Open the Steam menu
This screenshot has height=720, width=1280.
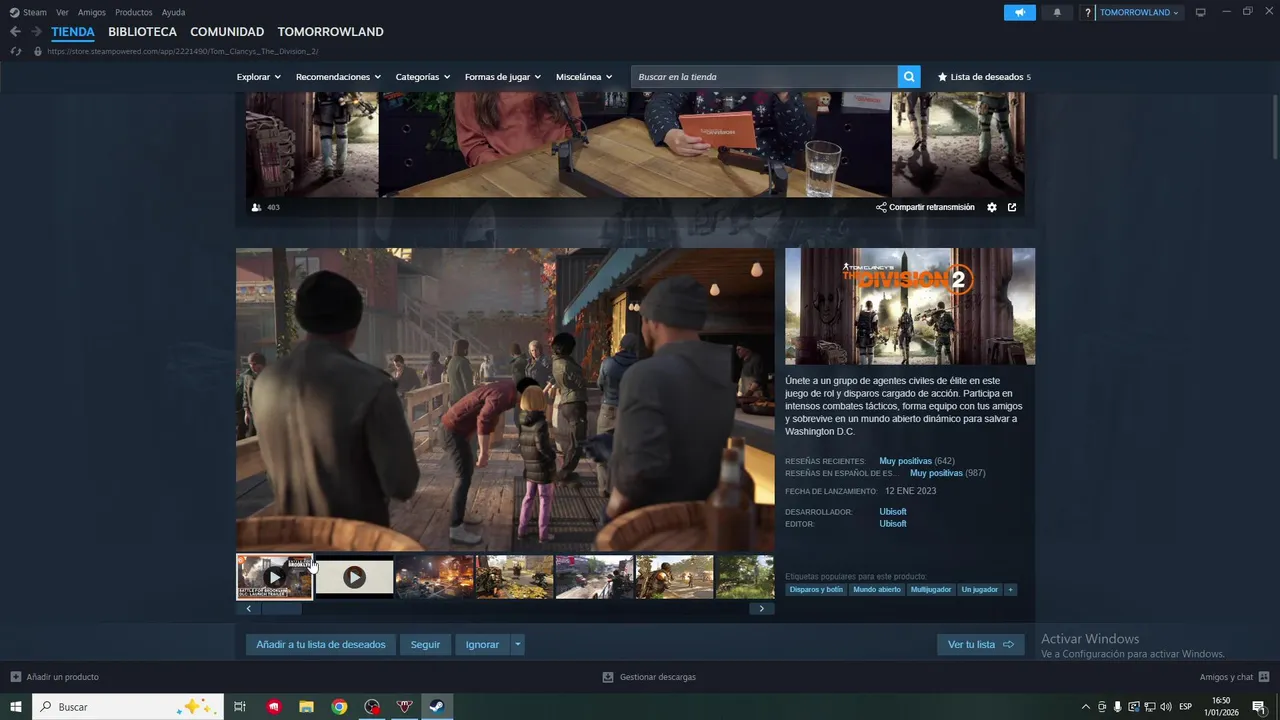28,12
